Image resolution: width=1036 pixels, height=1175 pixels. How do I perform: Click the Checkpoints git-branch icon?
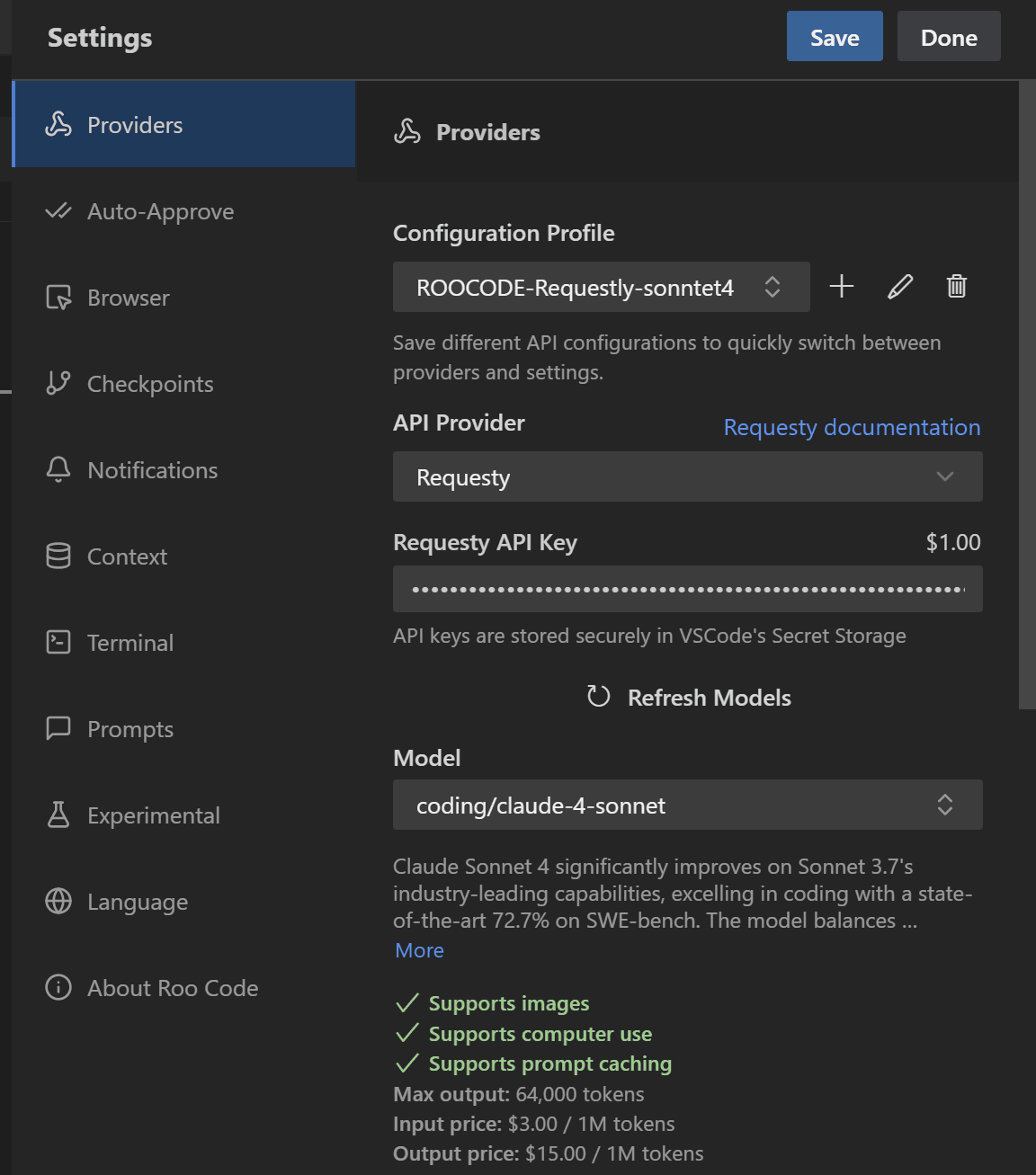click(58, 384)
